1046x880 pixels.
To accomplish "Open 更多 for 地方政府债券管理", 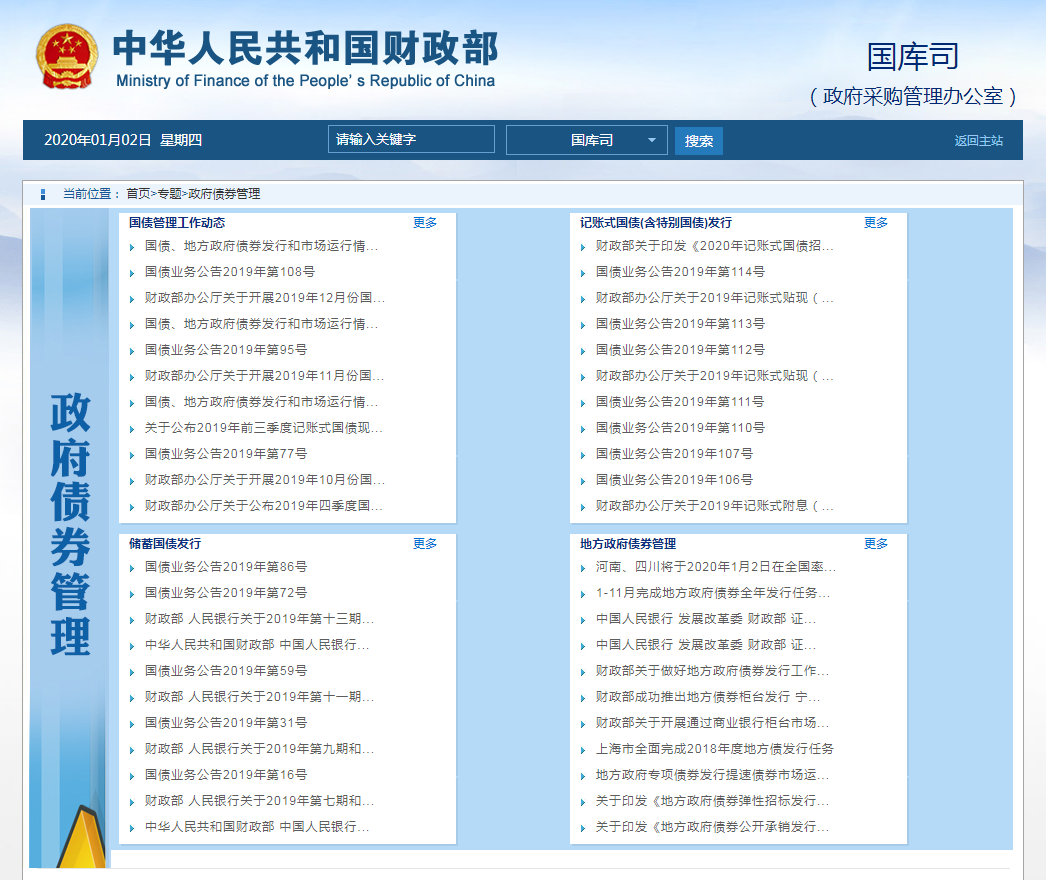I will 876,544.
